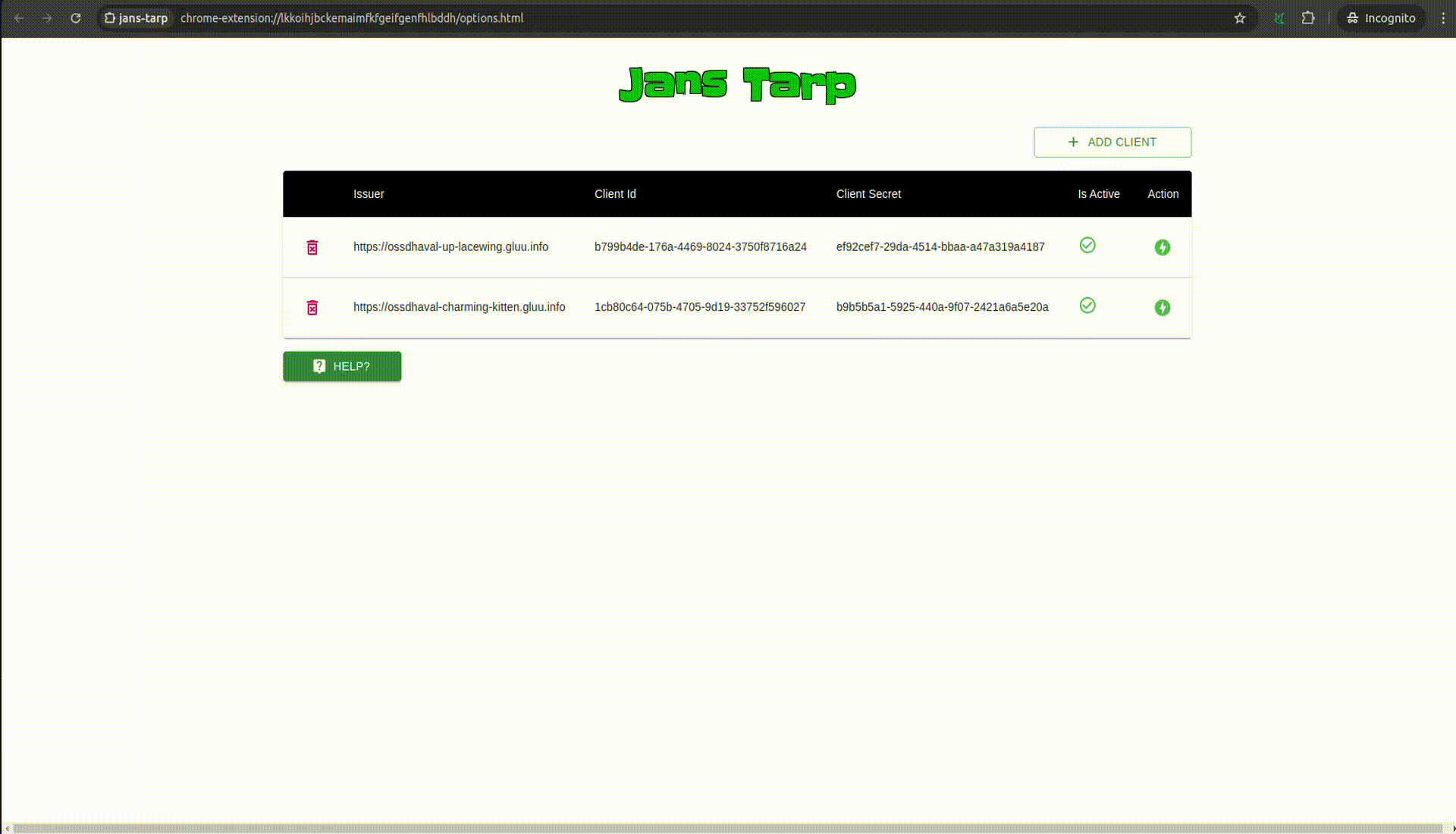
Task: Expand the Client Secret column header options
Action: tap(867, 193)
